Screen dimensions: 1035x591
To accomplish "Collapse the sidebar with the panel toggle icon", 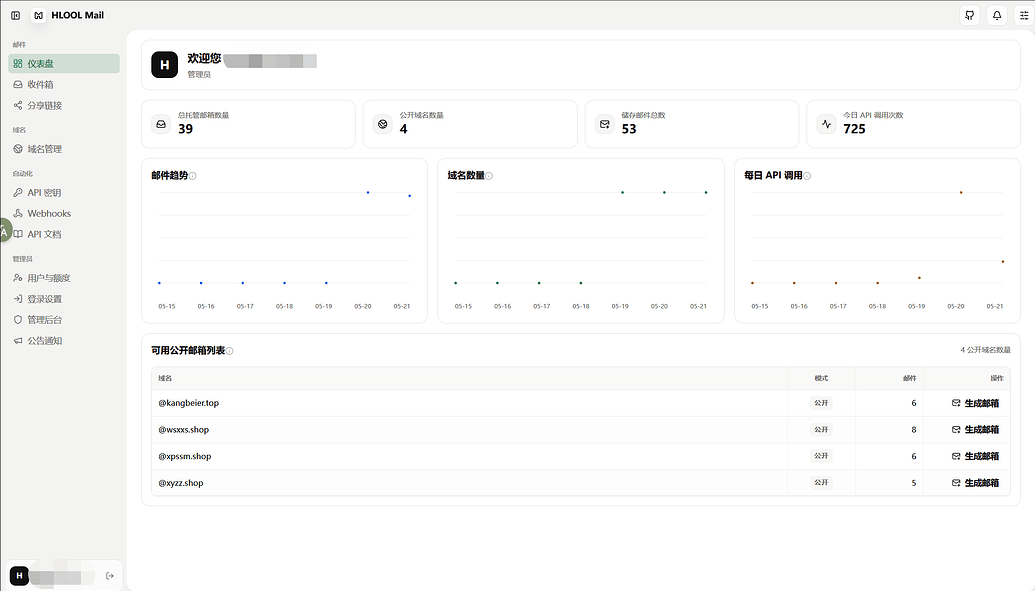I will click(15, 15).
